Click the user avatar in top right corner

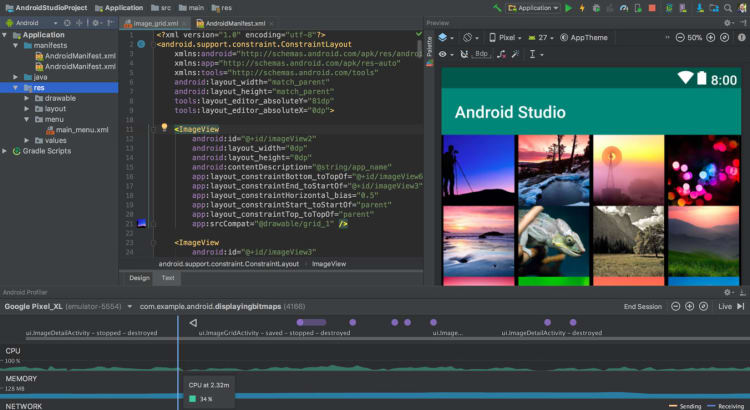(742, 8)
